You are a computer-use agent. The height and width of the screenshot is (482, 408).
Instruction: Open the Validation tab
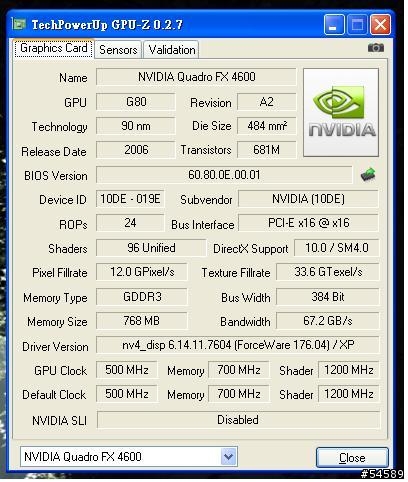click(172, 50)
